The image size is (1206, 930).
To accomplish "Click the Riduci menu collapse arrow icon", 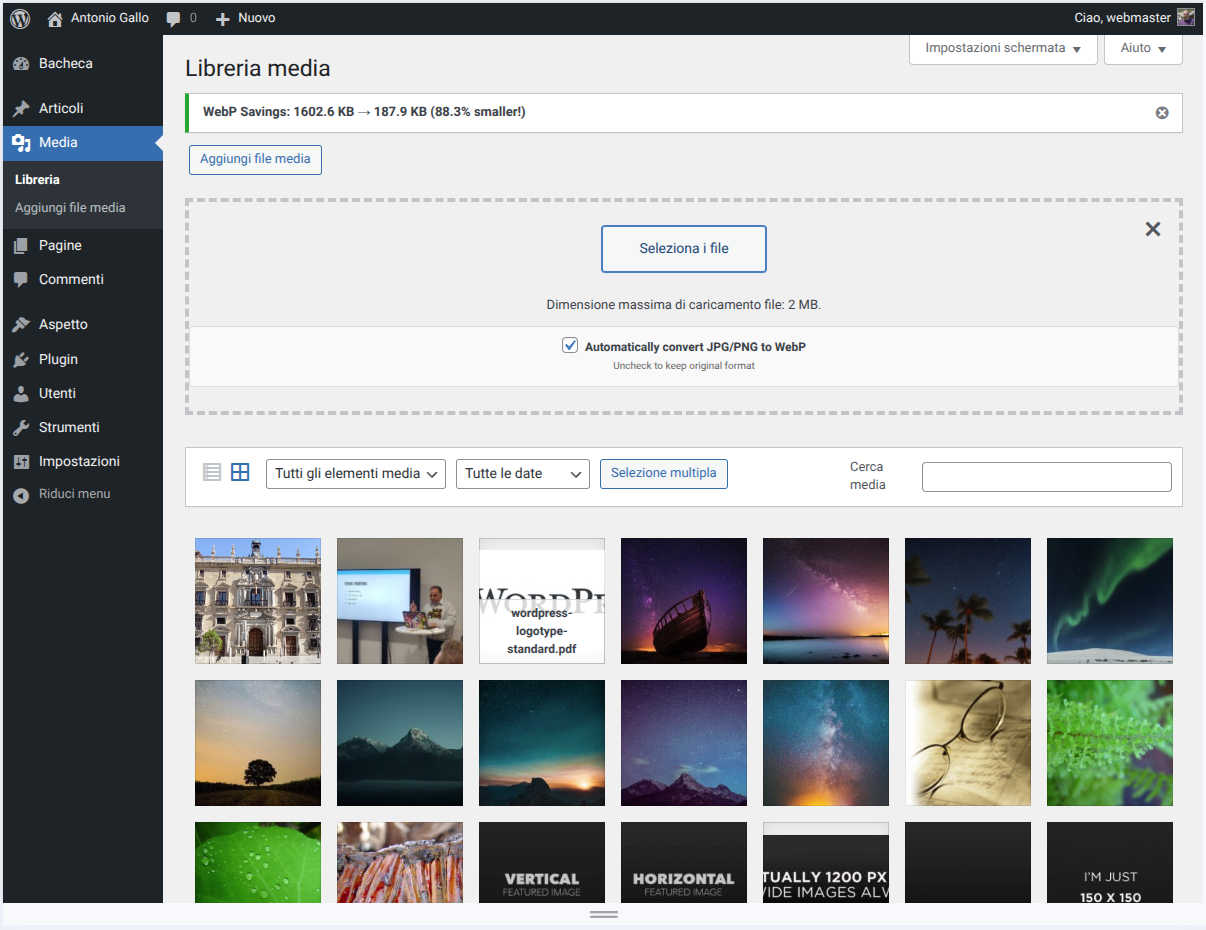I will coord(21,495).
